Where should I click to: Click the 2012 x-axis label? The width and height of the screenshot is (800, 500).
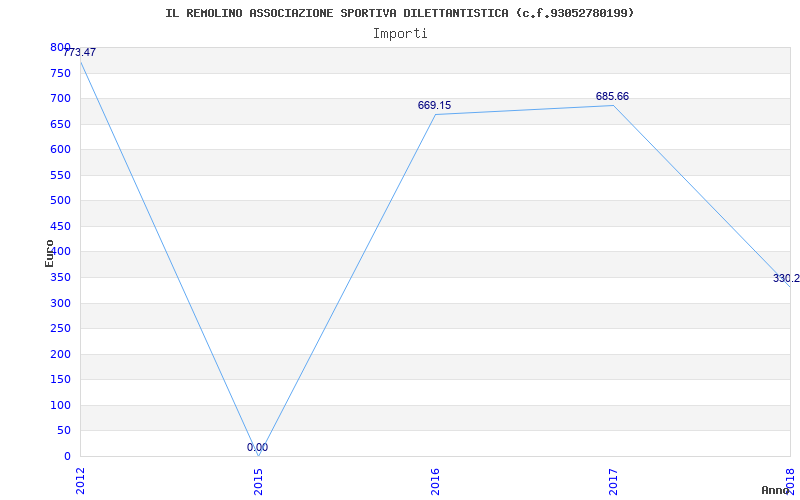point(80,481)
